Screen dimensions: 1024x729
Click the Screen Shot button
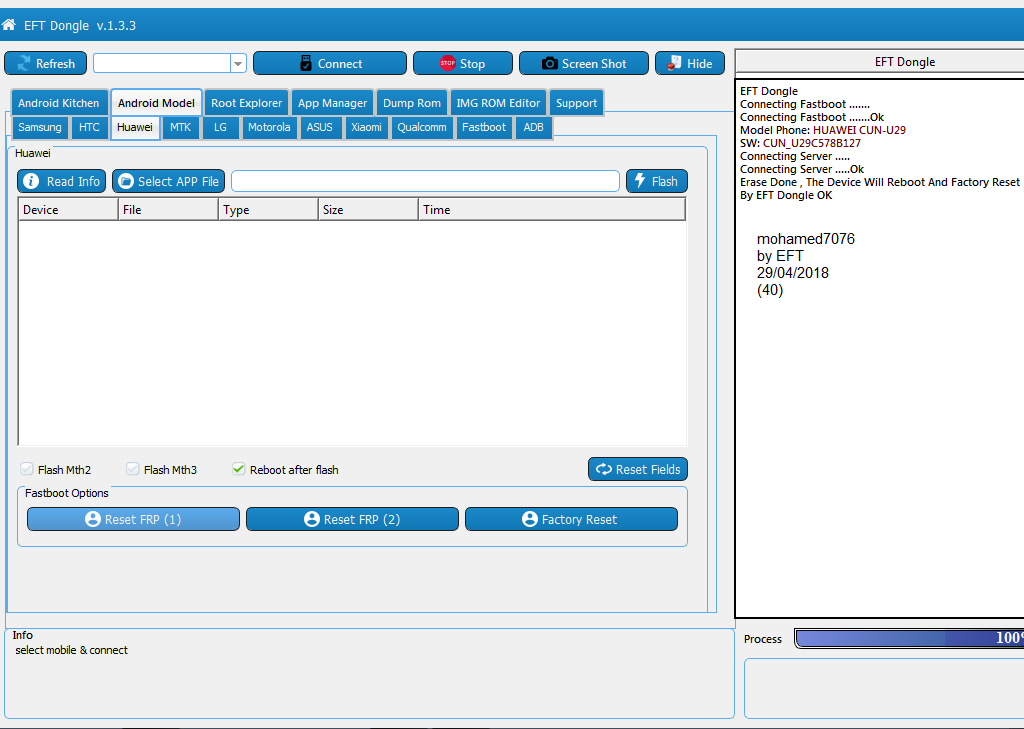click(584, 63)
